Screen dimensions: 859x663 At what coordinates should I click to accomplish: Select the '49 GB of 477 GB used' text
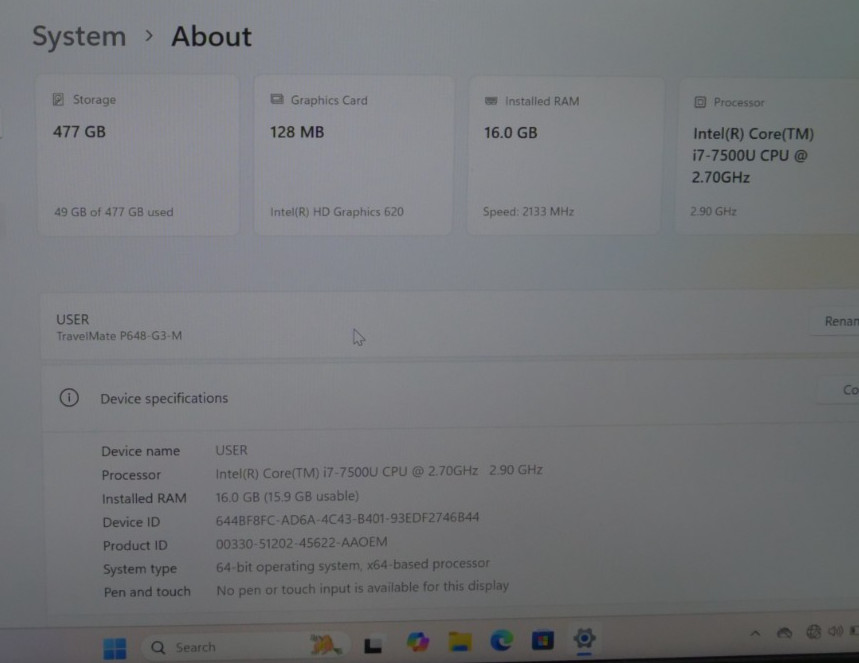113,212
